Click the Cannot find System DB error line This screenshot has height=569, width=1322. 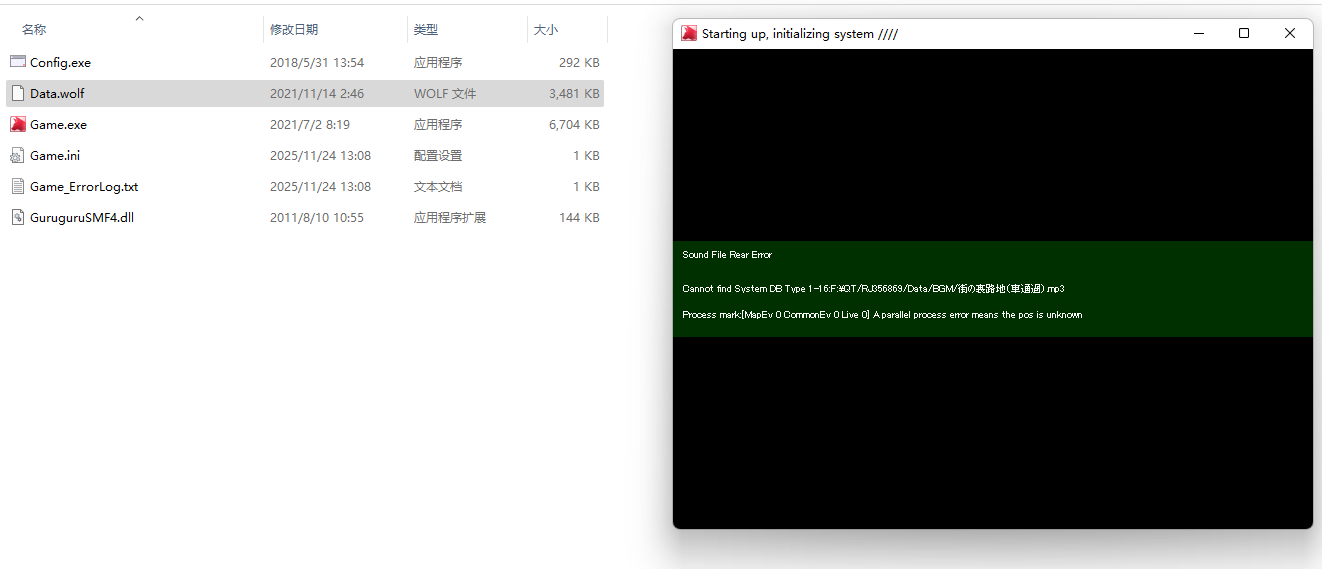coord(873,288)
